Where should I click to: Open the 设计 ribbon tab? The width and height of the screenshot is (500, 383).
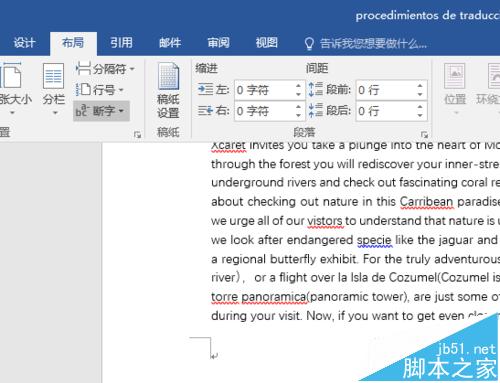(24, 43)
